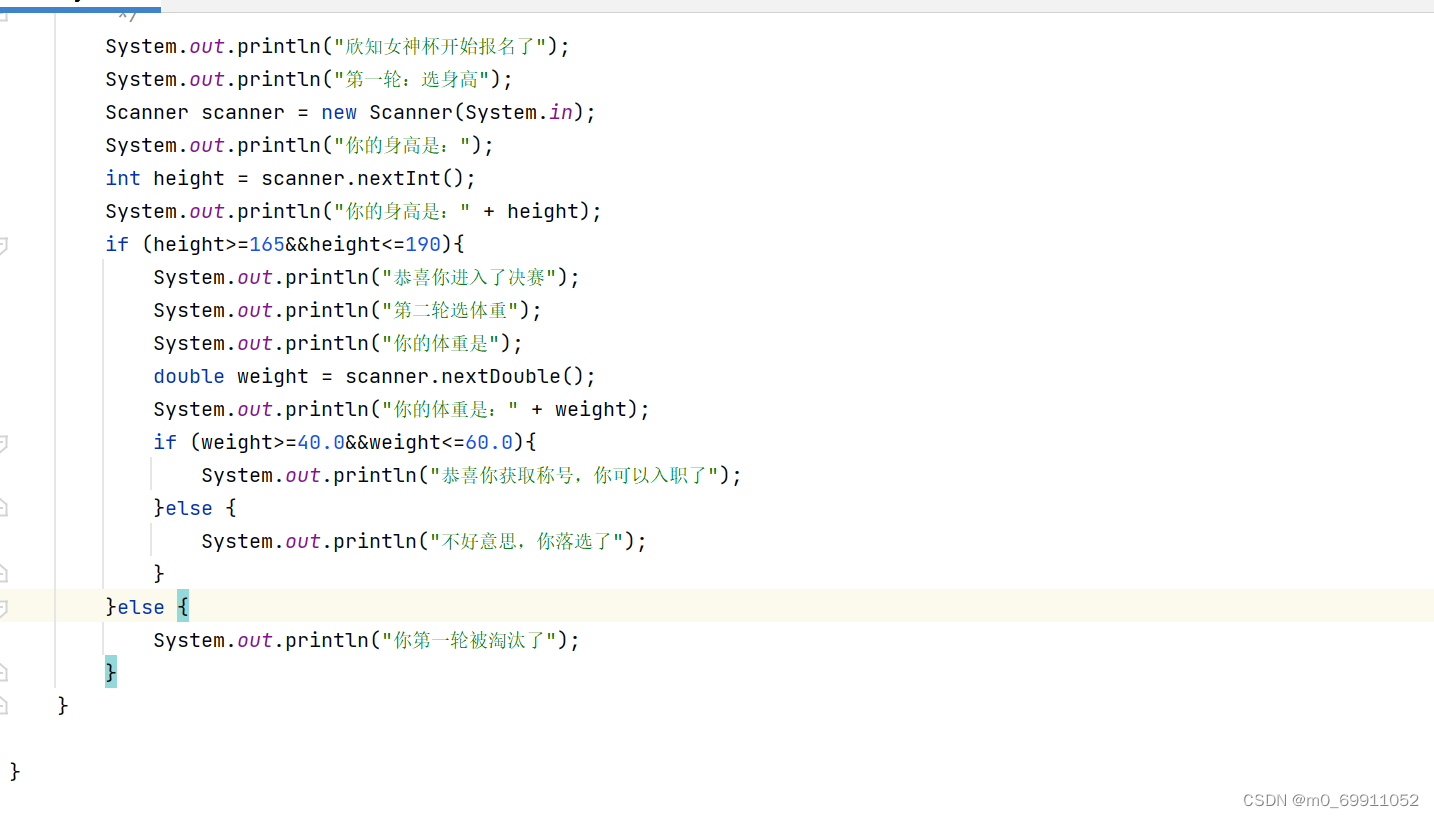Click the number 165 in the condition
The width and height of the screenshot is (1434, 818).
(267, 244)
